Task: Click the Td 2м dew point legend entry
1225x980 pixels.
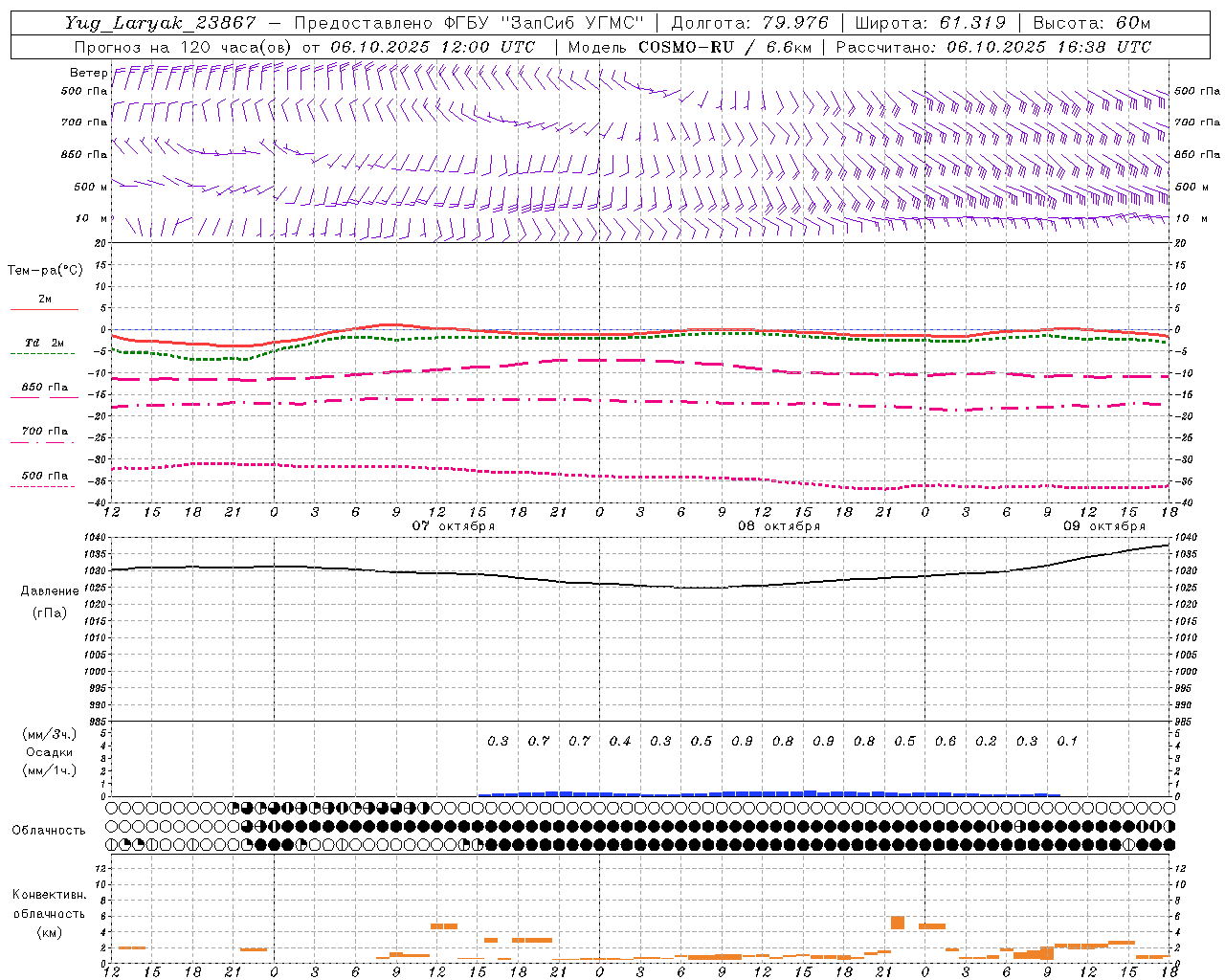Action: point(45,343)
